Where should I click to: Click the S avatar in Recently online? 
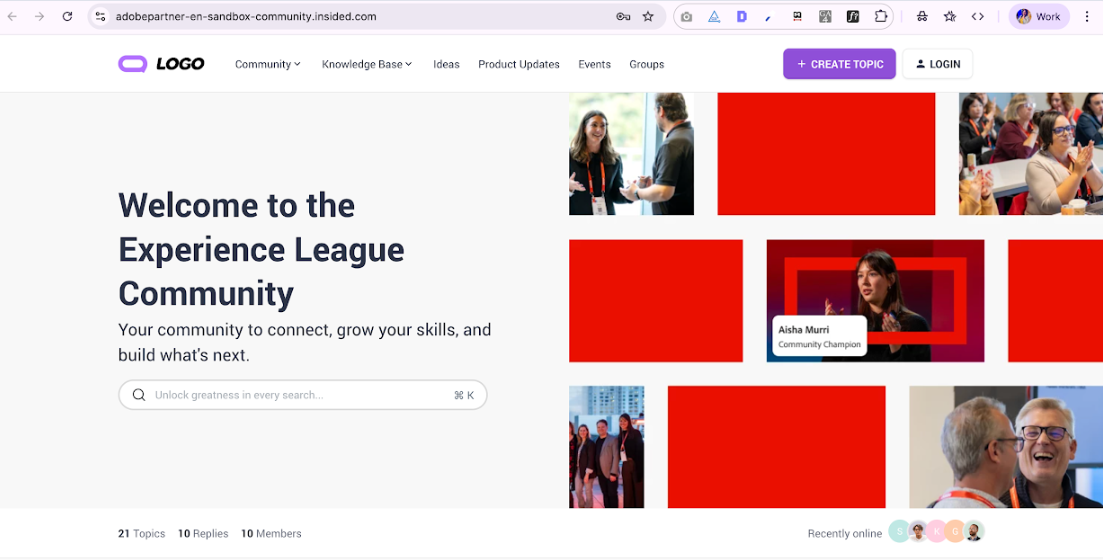(899, 532)
